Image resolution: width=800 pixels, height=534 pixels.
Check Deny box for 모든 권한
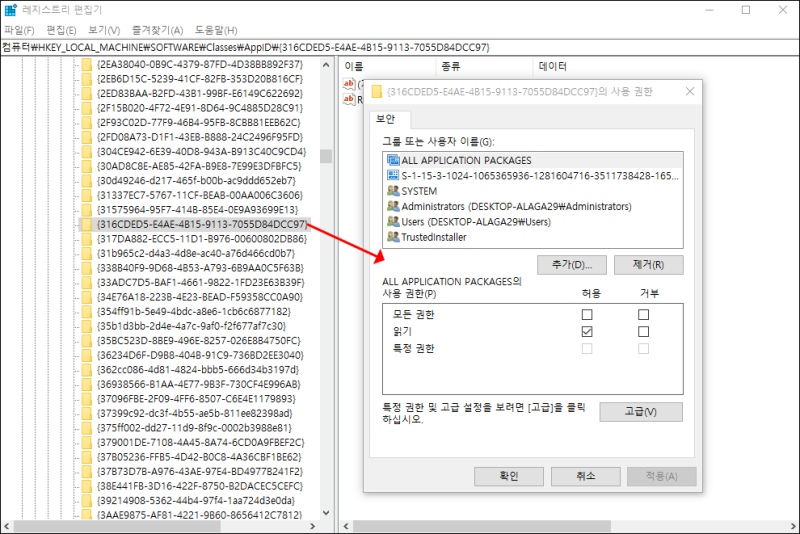(643, 315)
